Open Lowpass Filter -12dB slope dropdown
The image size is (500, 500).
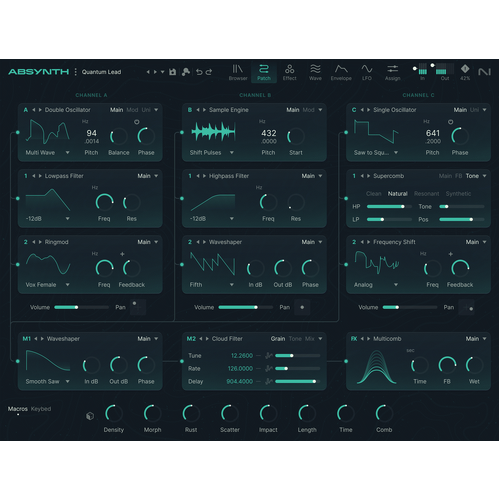click(47, 219)
